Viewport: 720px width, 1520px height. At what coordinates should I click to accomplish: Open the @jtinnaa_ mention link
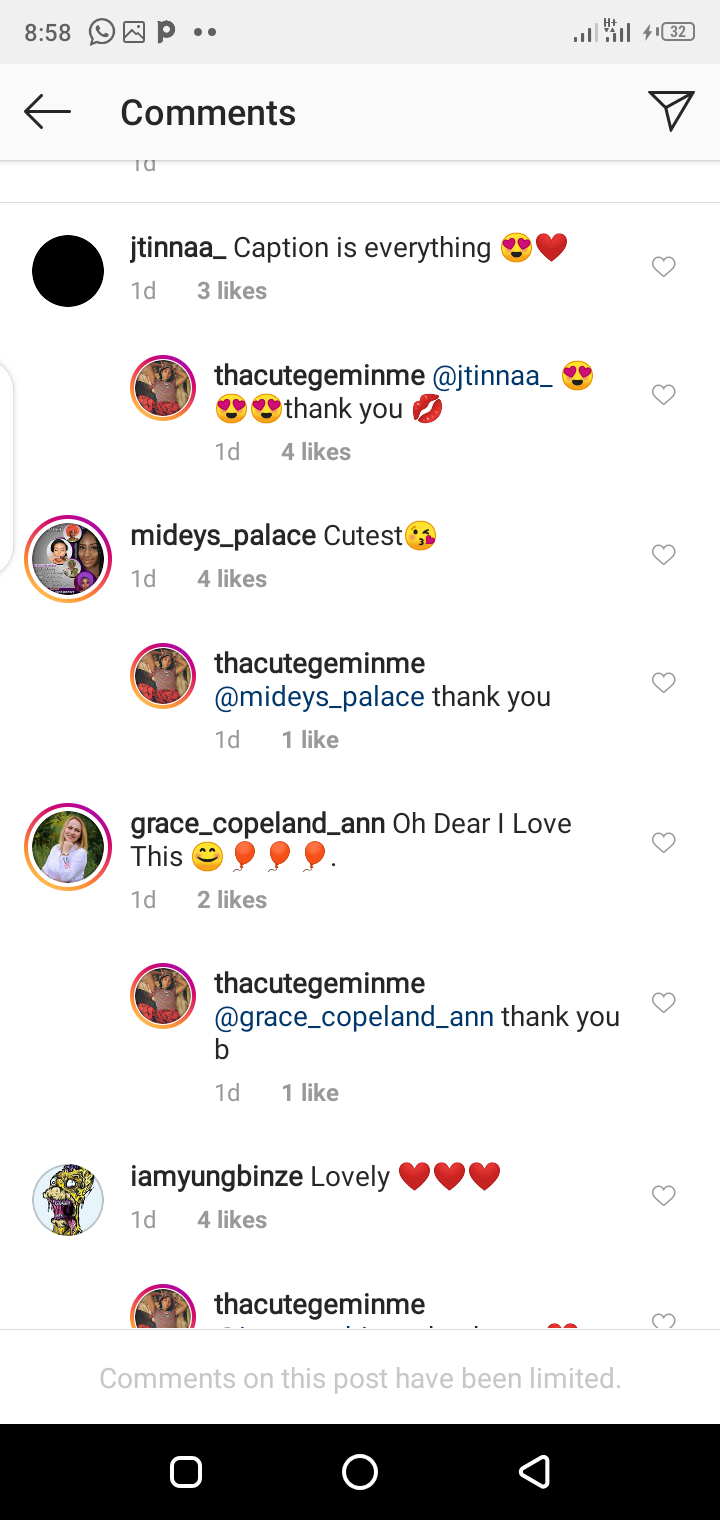[492, 376]
